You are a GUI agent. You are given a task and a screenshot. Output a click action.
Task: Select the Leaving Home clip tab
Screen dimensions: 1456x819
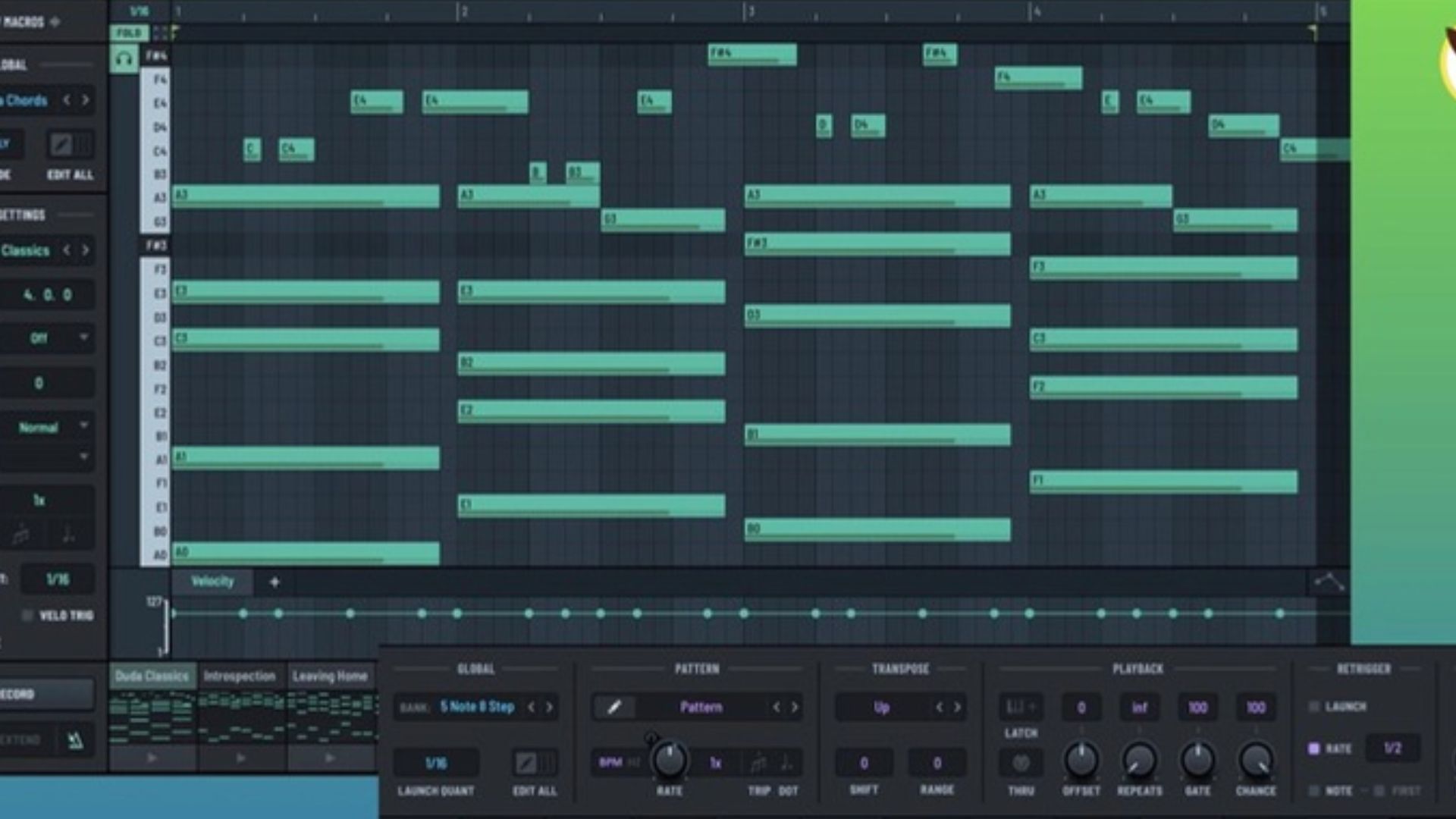(330, 676)
